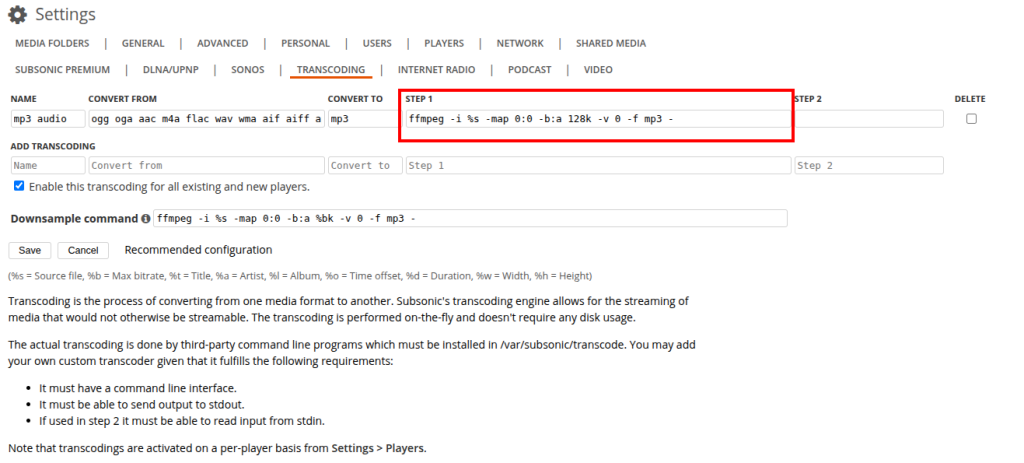Click the CONVERT FROM column header
1024x463 pixels.
pyautogui.click(x=123, y=99)
